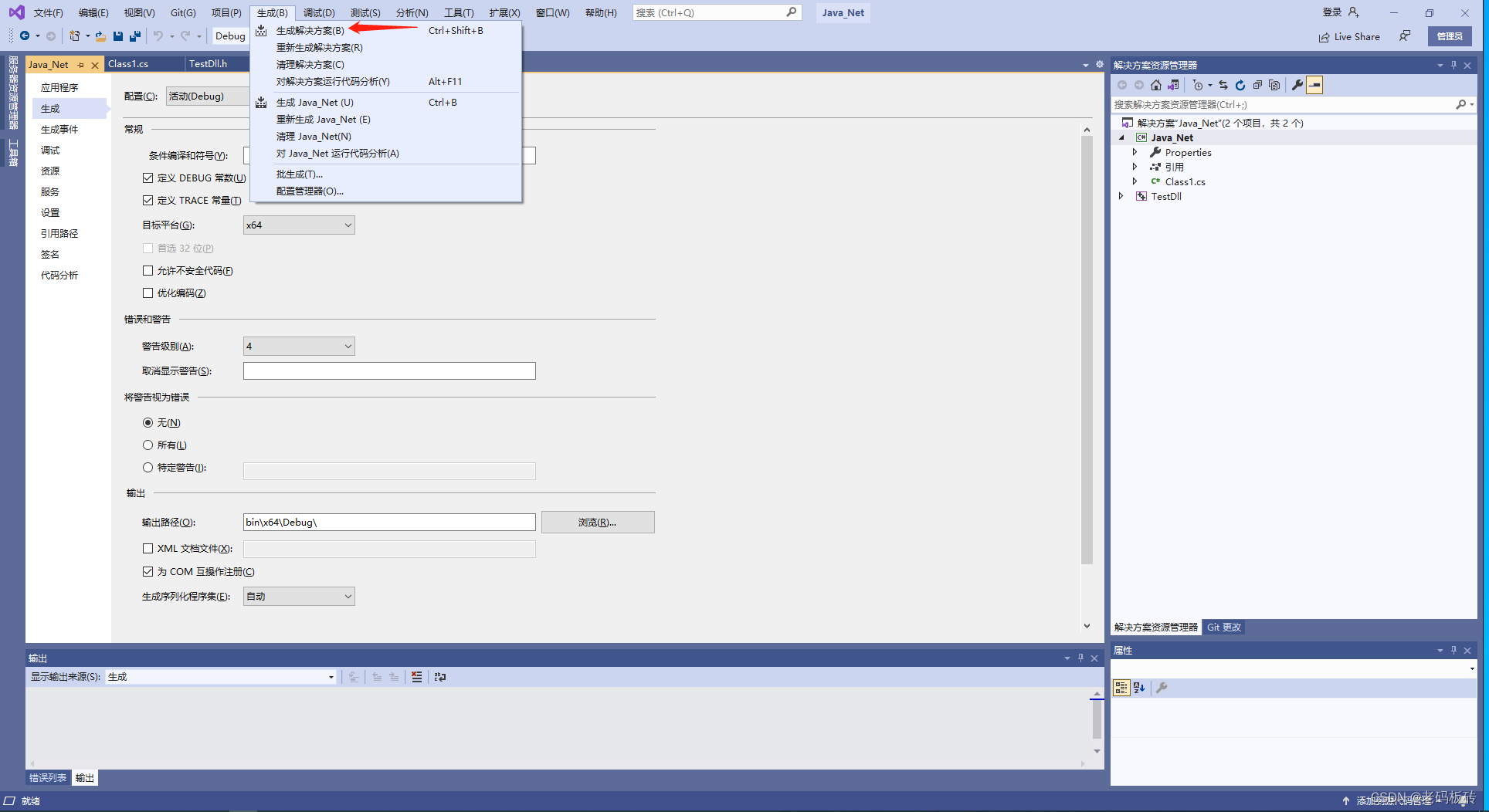Expand the Properties node in Solution Explorer
The width and height of the screenshot is (1489, 812).
[1135, 152]
